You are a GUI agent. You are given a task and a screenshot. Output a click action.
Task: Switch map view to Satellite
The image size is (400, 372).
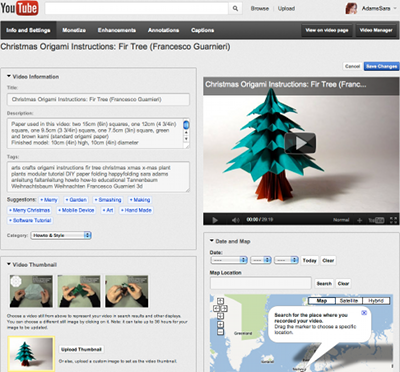tap(349, 301)
